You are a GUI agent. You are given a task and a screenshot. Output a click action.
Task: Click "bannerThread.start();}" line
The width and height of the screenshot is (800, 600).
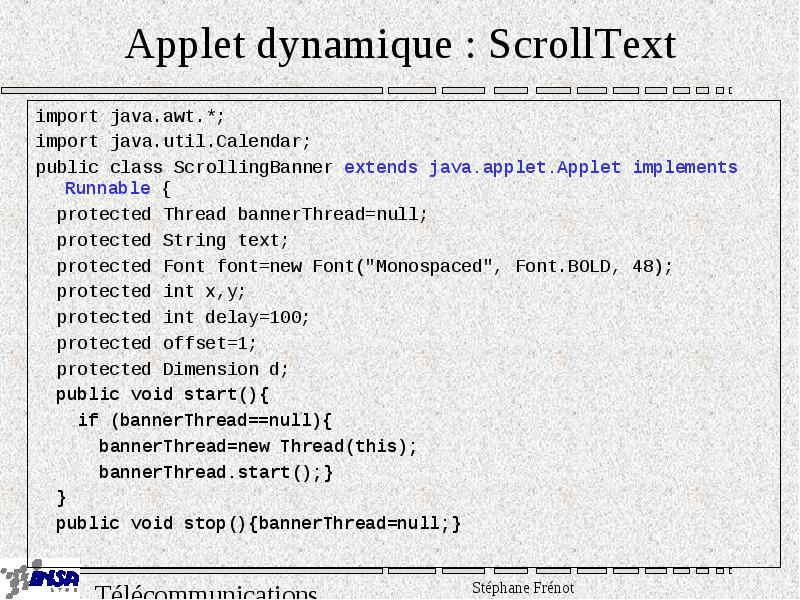coord(216,472)
